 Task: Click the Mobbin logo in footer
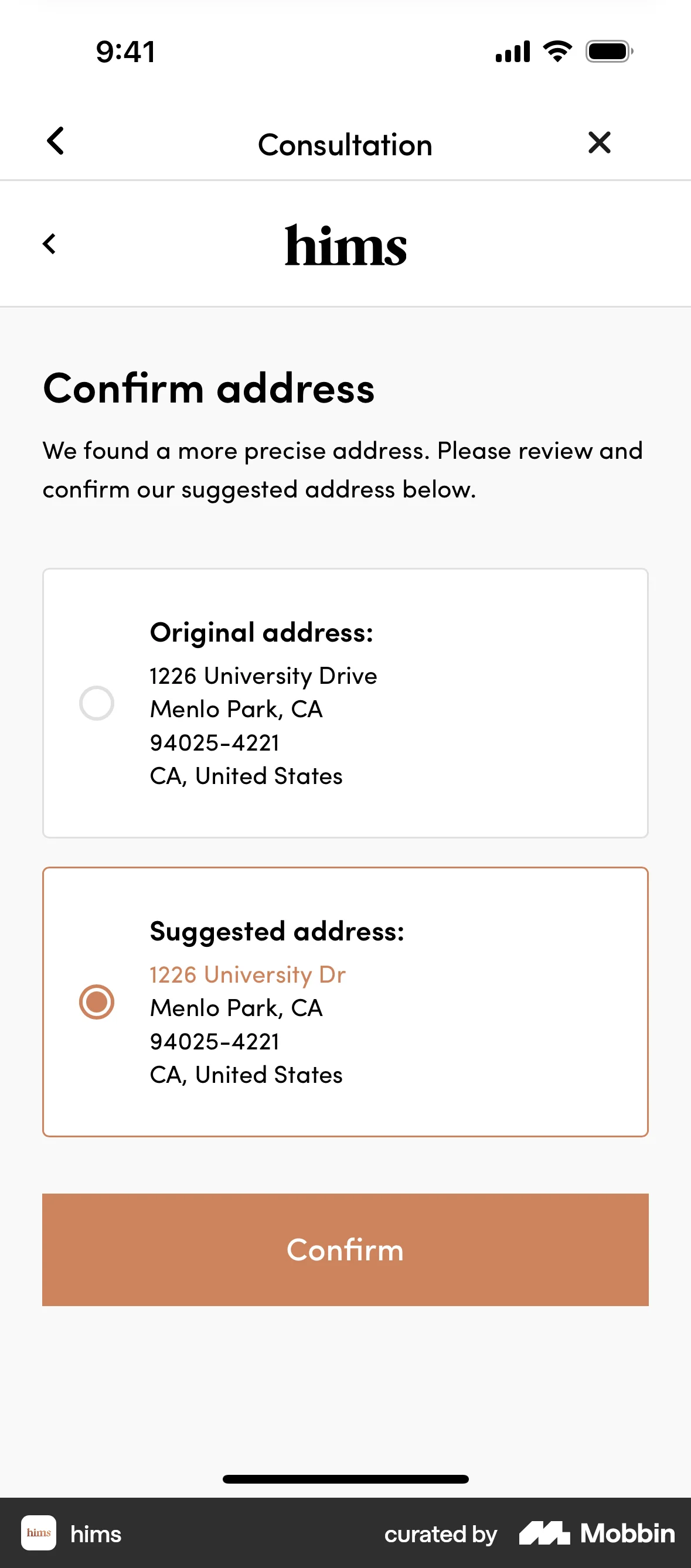597,1533
